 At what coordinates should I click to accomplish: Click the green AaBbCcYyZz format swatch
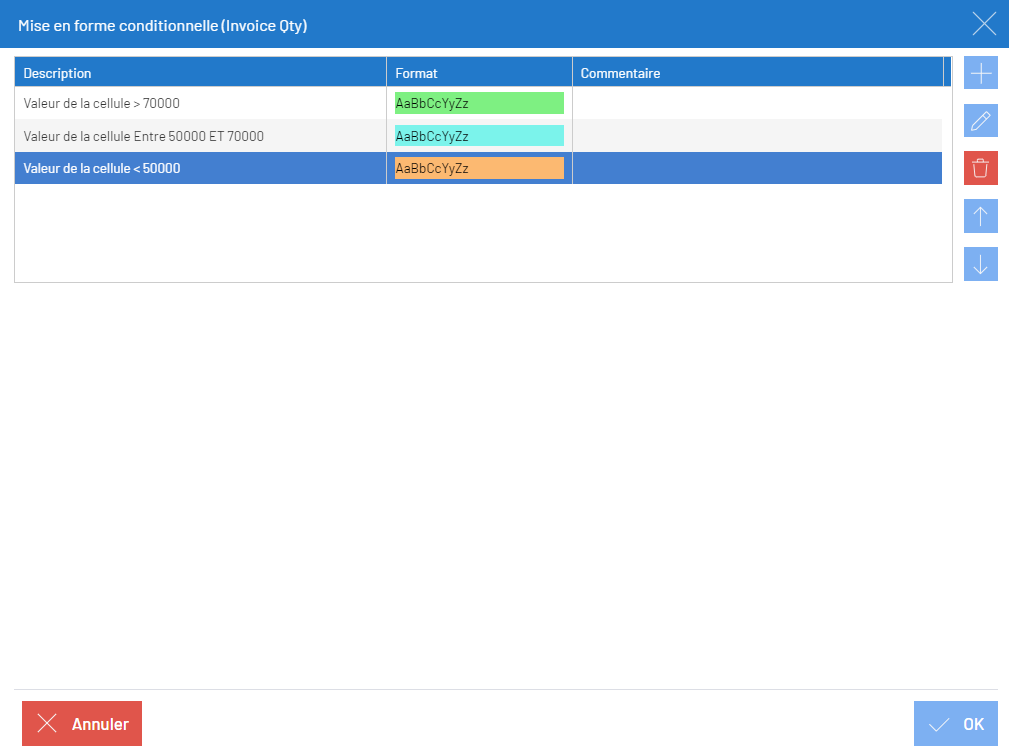(x=479, y=103)
